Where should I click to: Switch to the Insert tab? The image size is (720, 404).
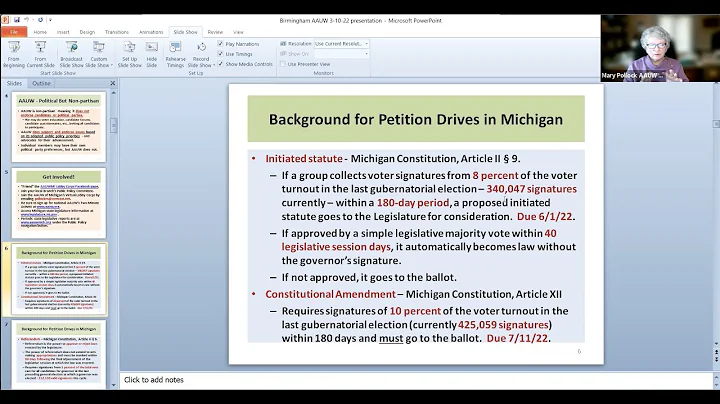click(x=63, y=32)
